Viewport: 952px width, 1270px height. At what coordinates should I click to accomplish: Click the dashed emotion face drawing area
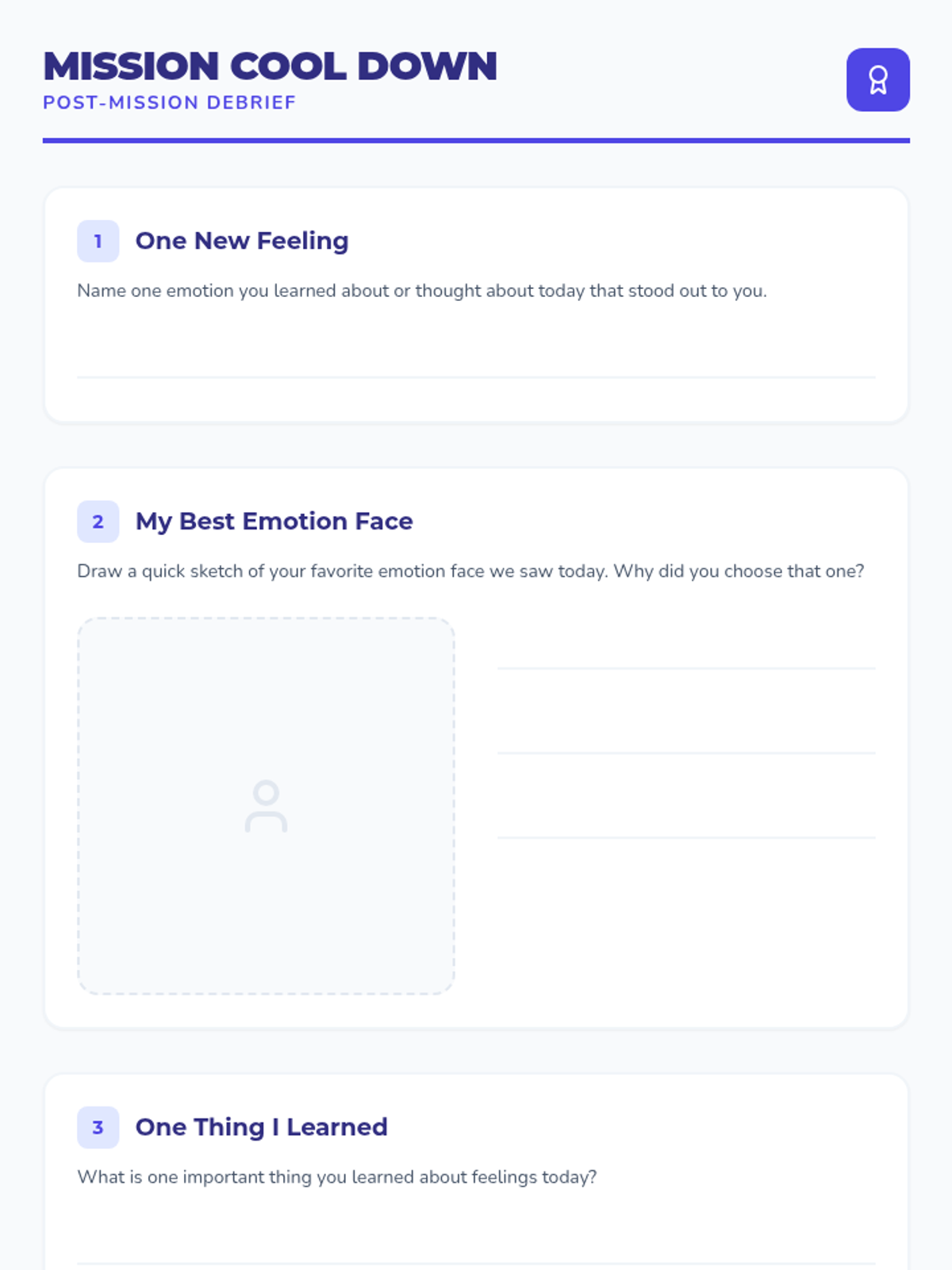(x=266, y=806)
